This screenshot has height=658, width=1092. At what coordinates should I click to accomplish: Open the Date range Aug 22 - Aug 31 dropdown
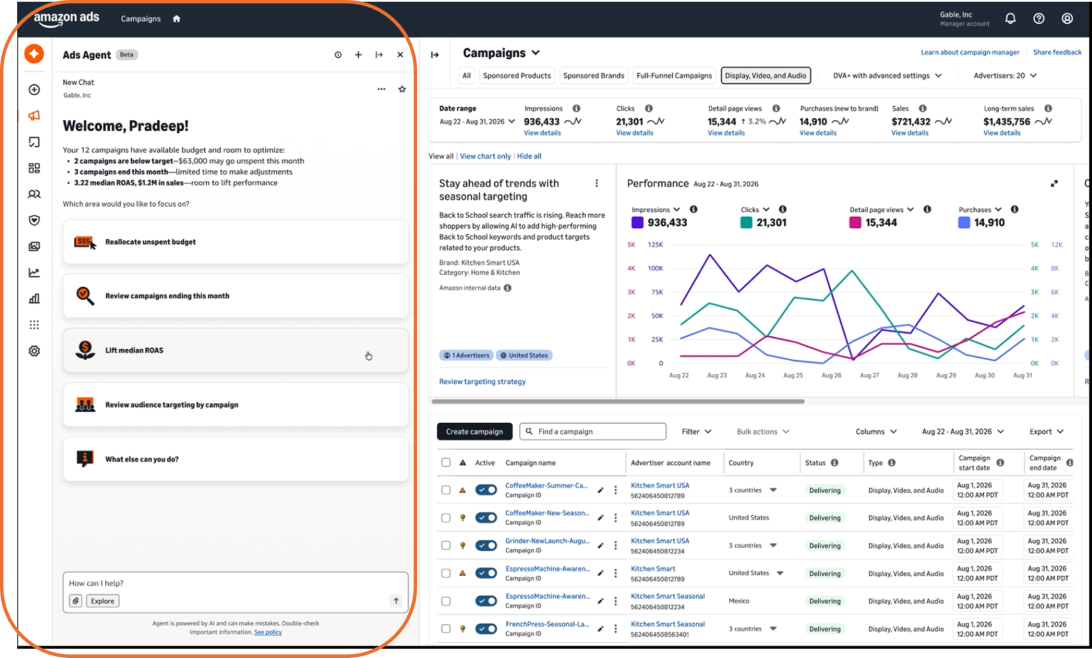tap(477, 121)
